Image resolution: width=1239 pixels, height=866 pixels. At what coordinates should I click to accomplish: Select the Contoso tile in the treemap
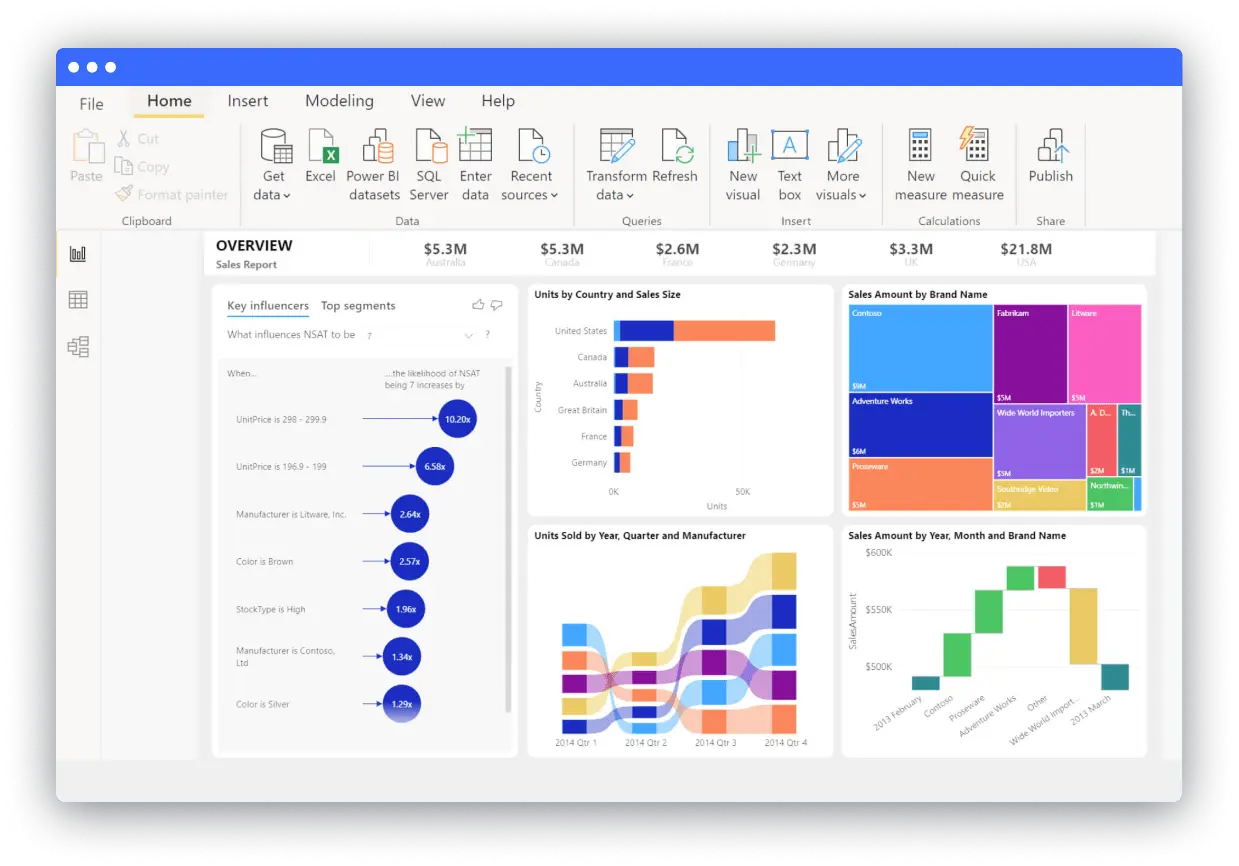point(920,348)
